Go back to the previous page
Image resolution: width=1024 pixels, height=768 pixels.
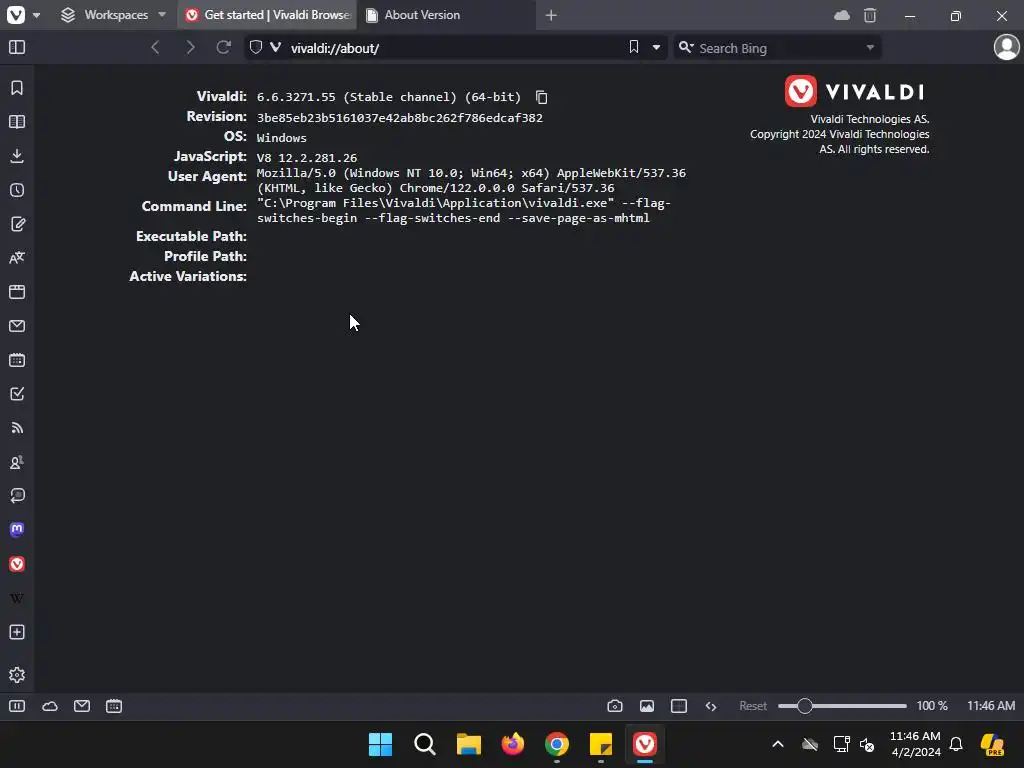[x=155, y=47]
